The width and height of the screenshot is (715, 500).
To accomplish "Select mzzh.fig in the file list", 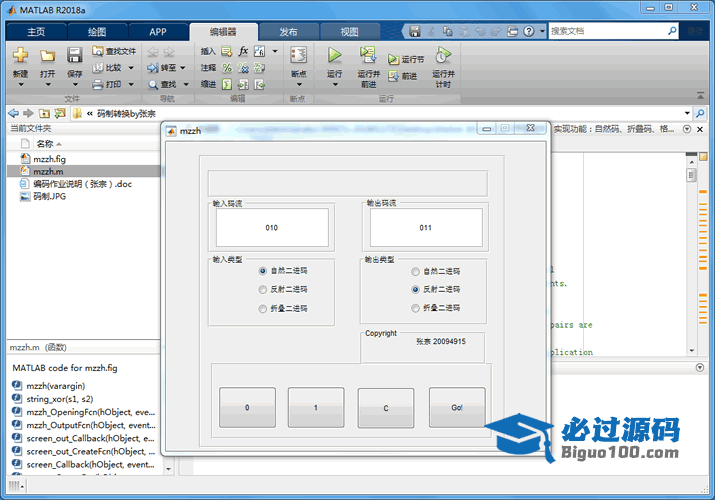I will click(49, 159).
